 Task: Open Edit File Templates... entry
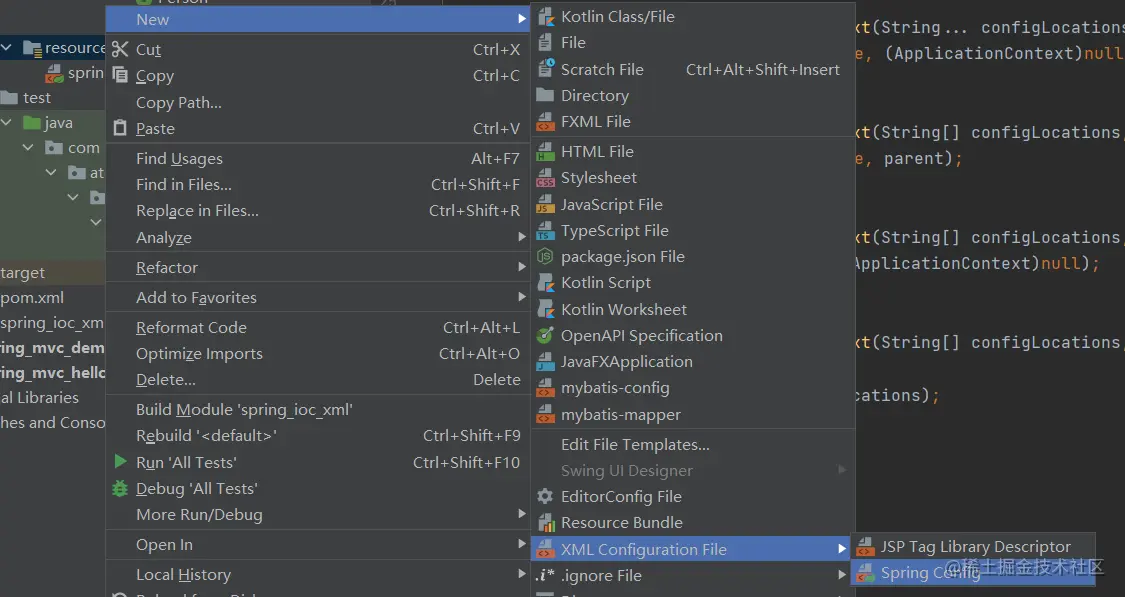(x=635, y=445)
